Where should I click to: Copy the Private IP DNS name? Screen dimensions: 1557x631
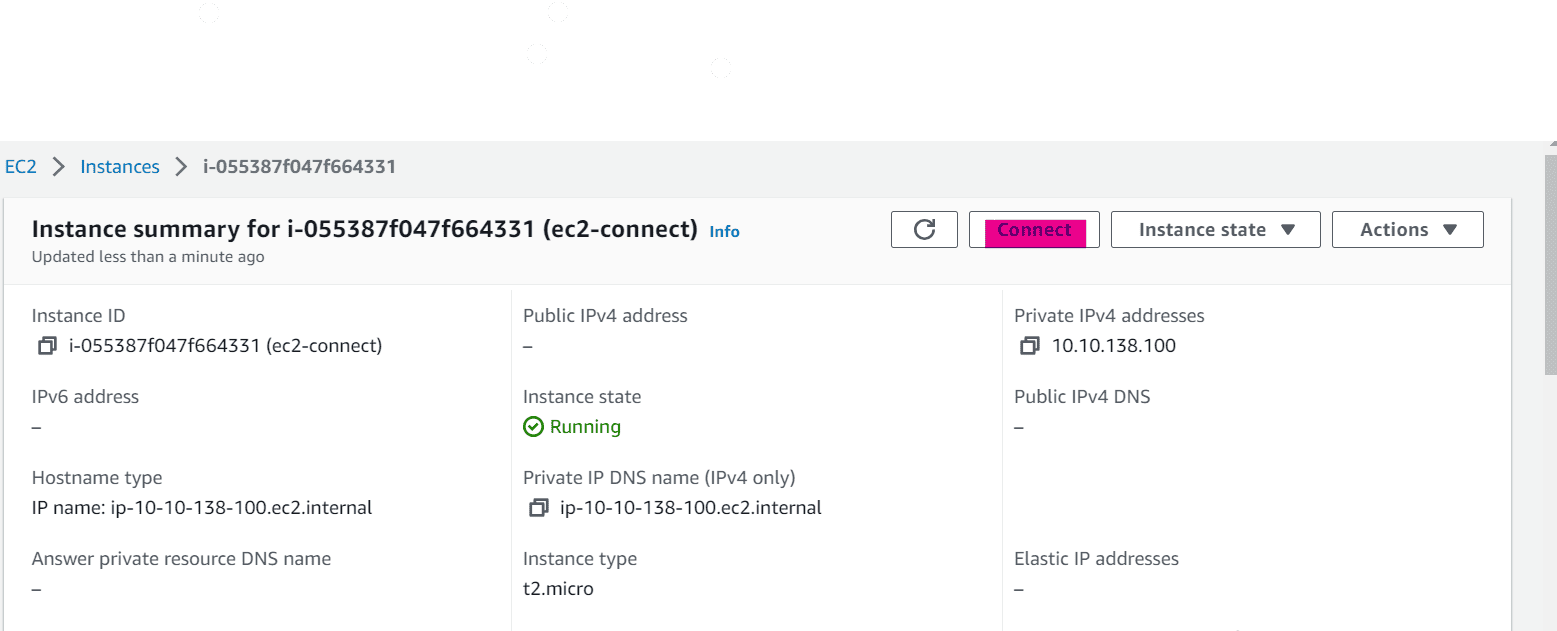click(539, 508)
